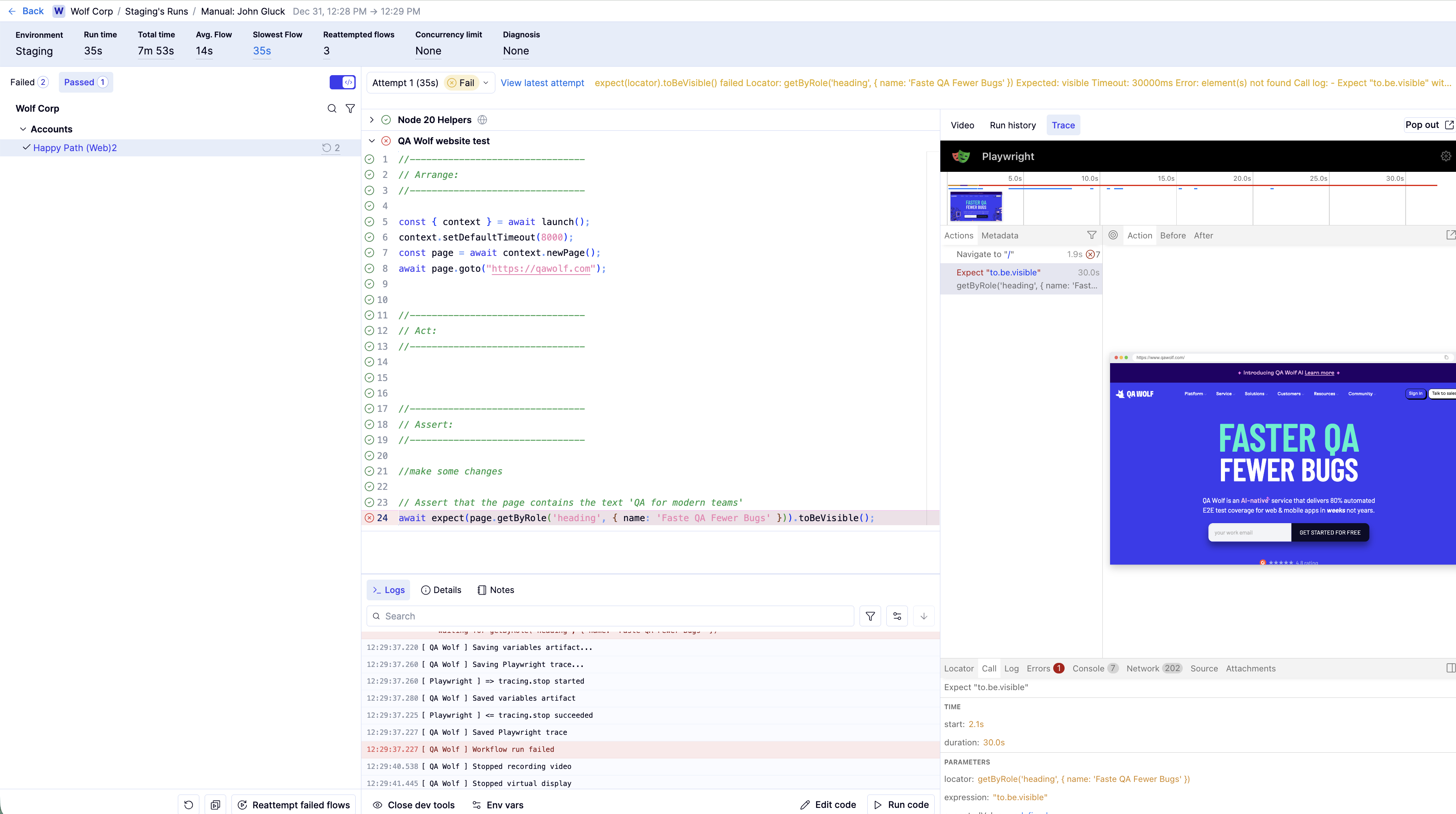This screenshot has width=1456, height=814.
Task: Click the scroll-to-bottom arrow in logs
Action: click(924, 616)
